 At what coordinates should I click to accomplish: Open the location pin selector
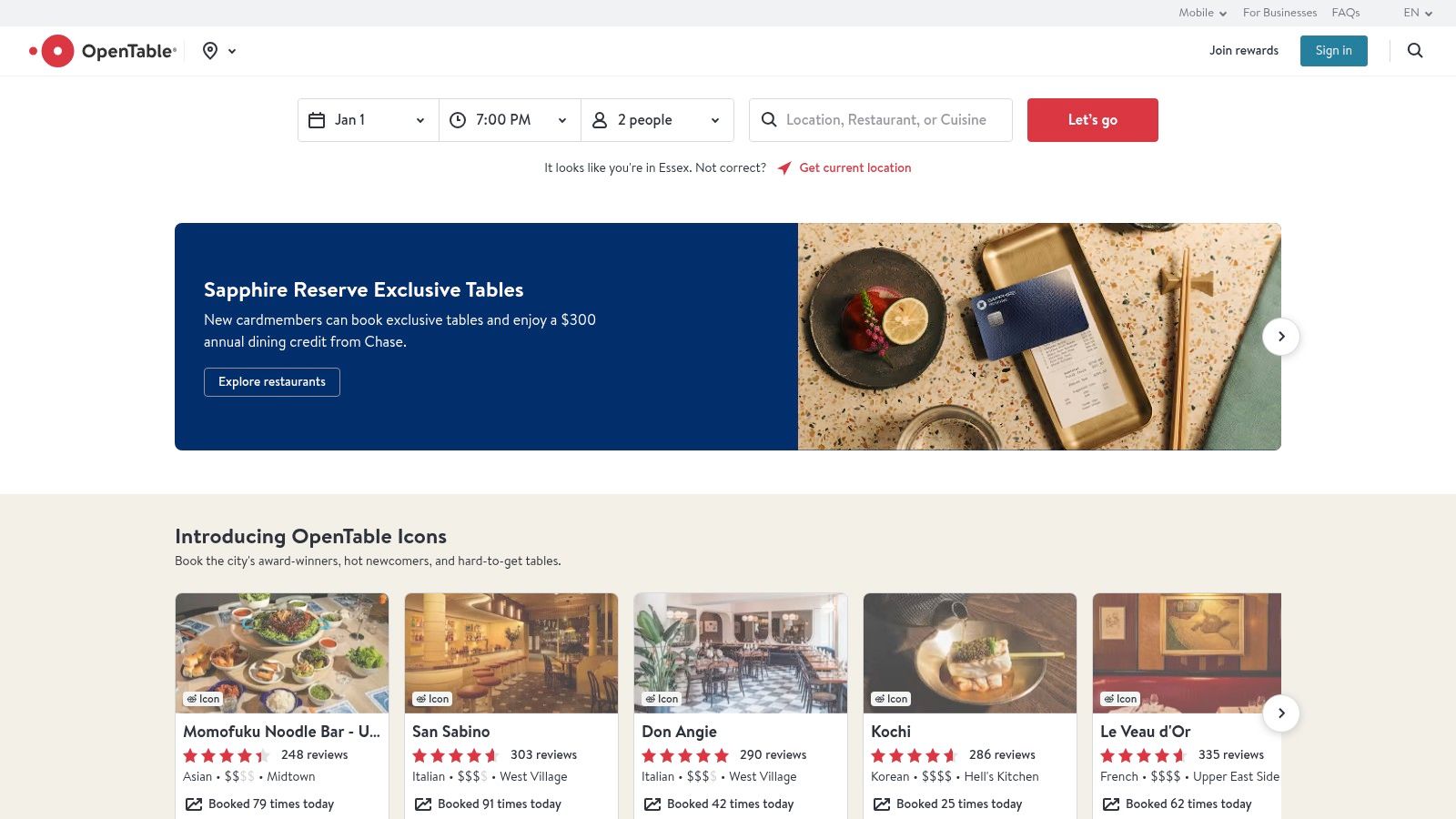(x=210, y=51)
